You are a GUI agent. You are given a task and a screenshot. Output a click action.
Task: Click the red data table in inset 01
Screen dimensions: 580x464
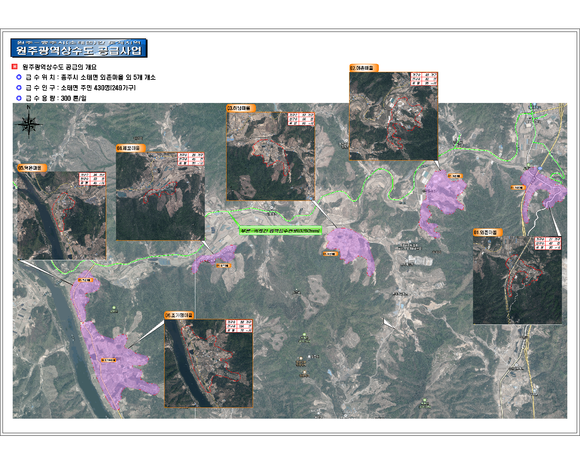click(548, 243)
